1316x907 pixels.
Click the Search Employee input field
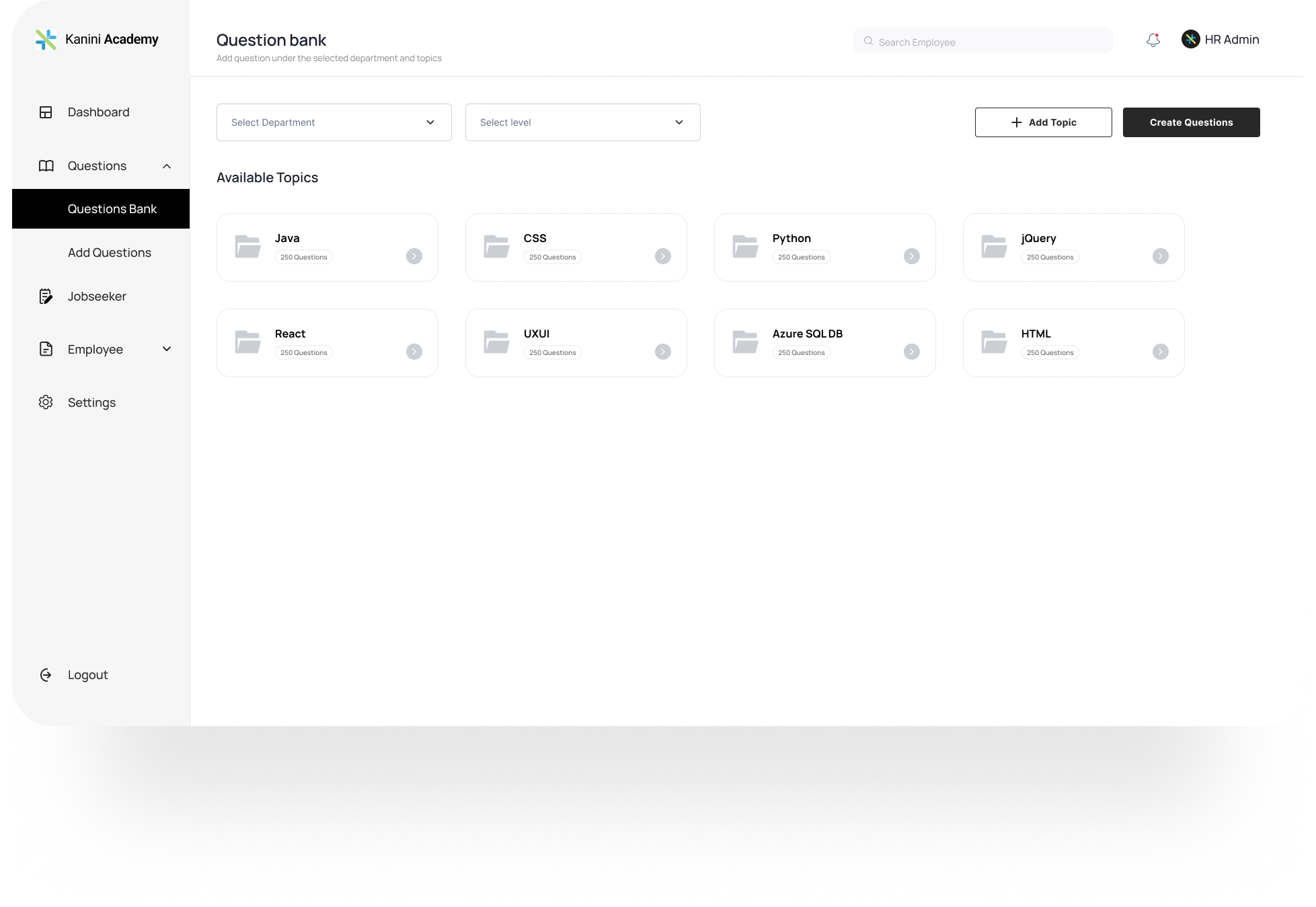pos(983,41)
